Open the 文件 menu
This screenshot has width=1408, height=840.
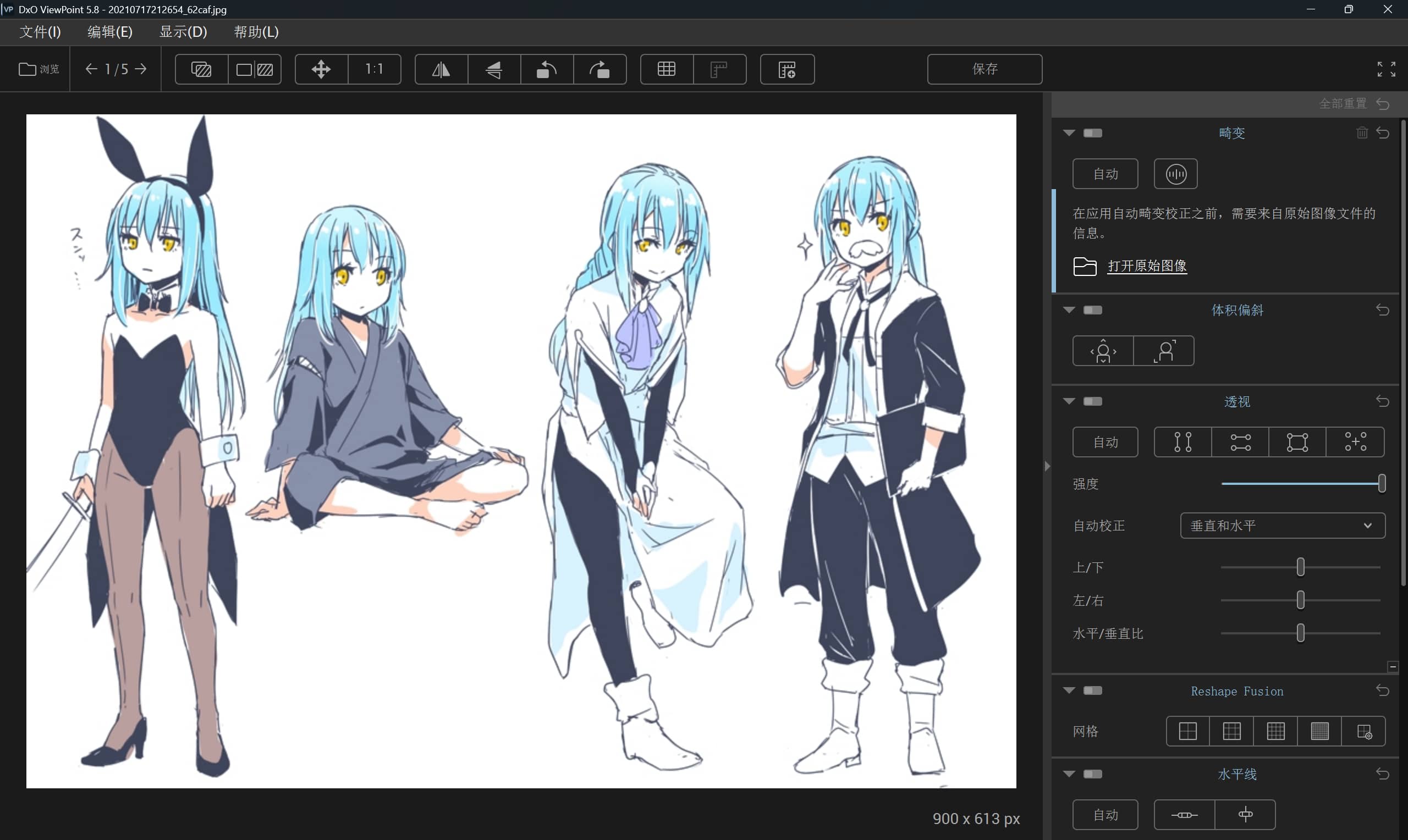click(40, 32)
